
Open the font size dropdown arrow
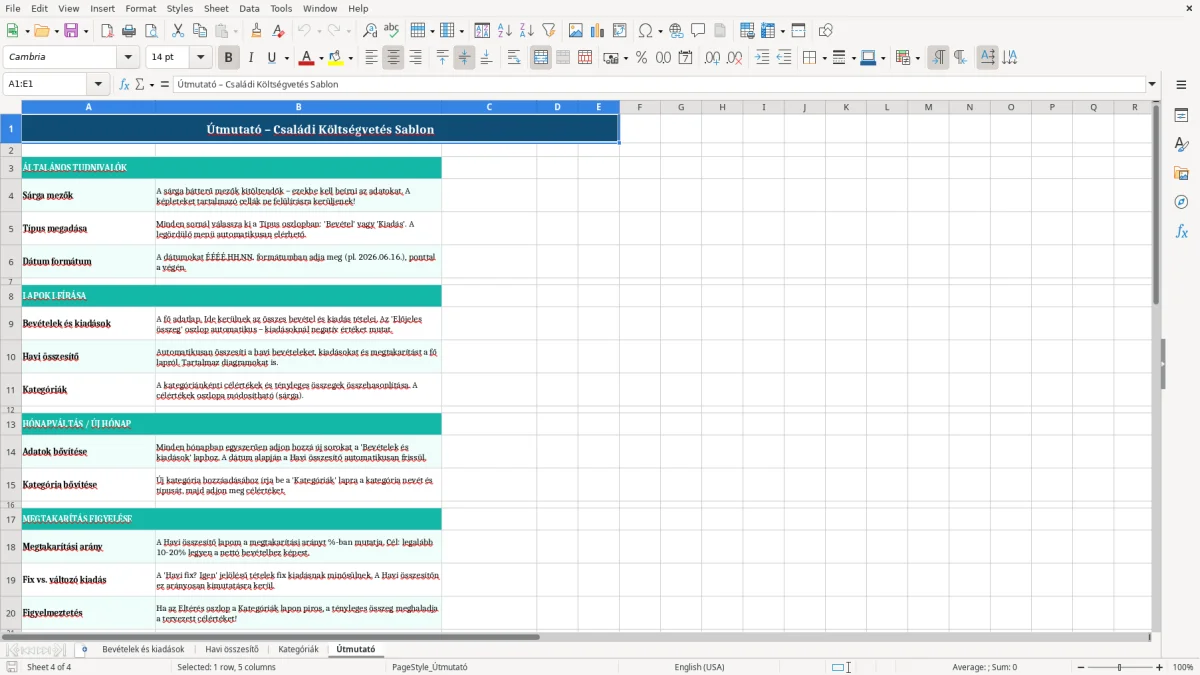pyautogui.click(x=201, y=58)
